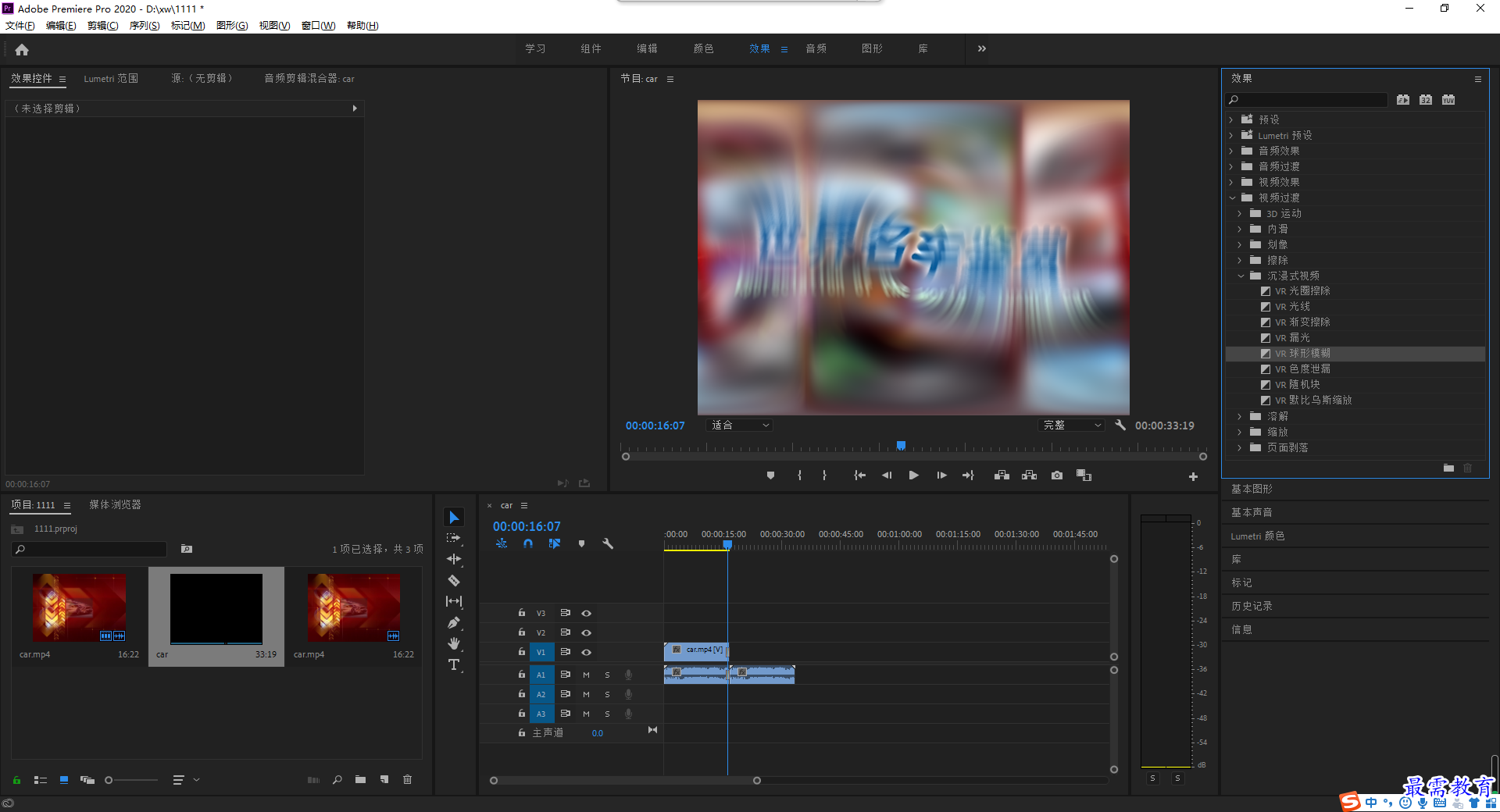Expand the 溶解 transitions folder
This screenshot has height=812, width=1500.
pyautogui.click(x=1240, y=416)
